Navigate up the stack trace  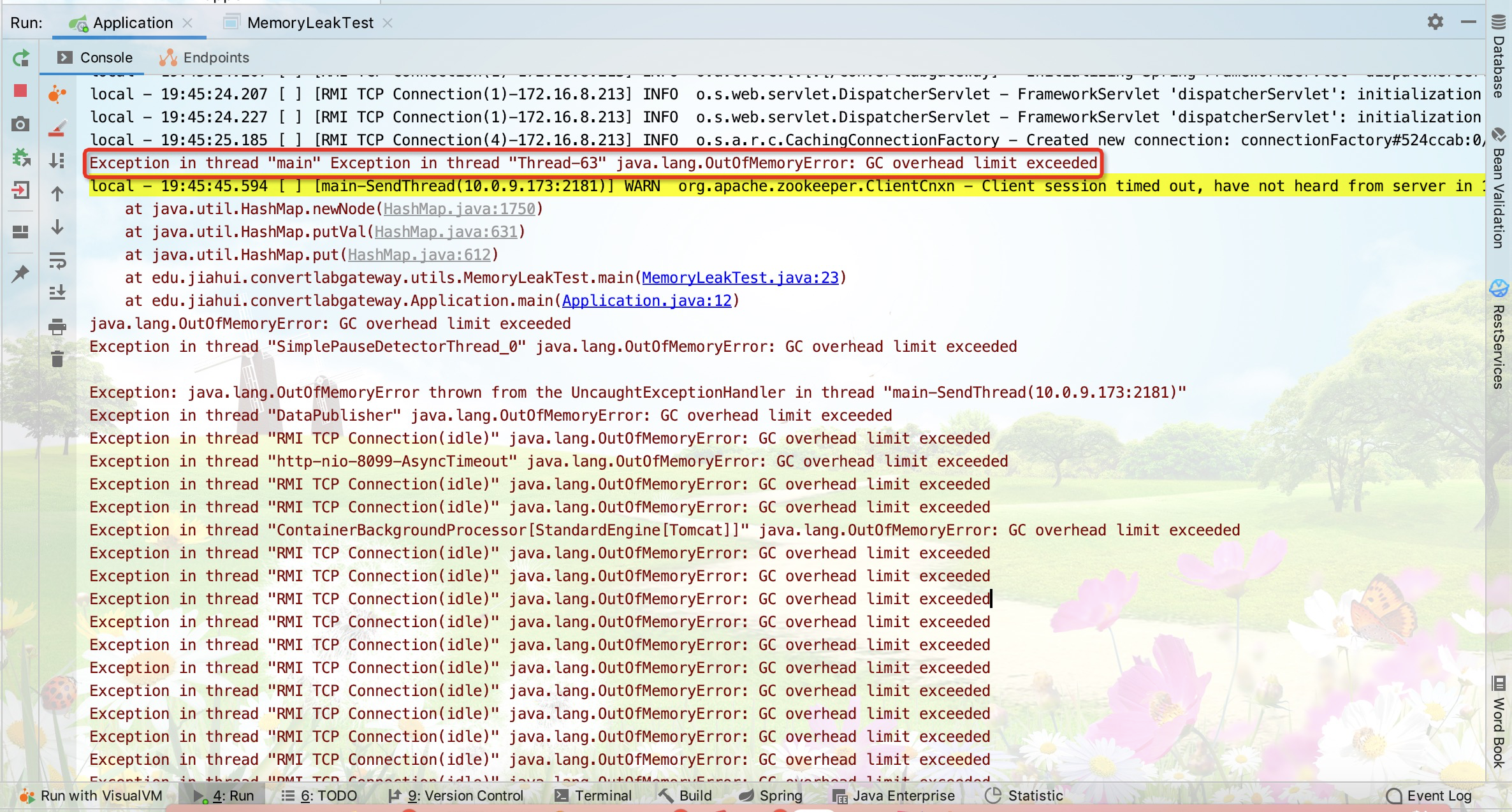[x=57, y=194]
